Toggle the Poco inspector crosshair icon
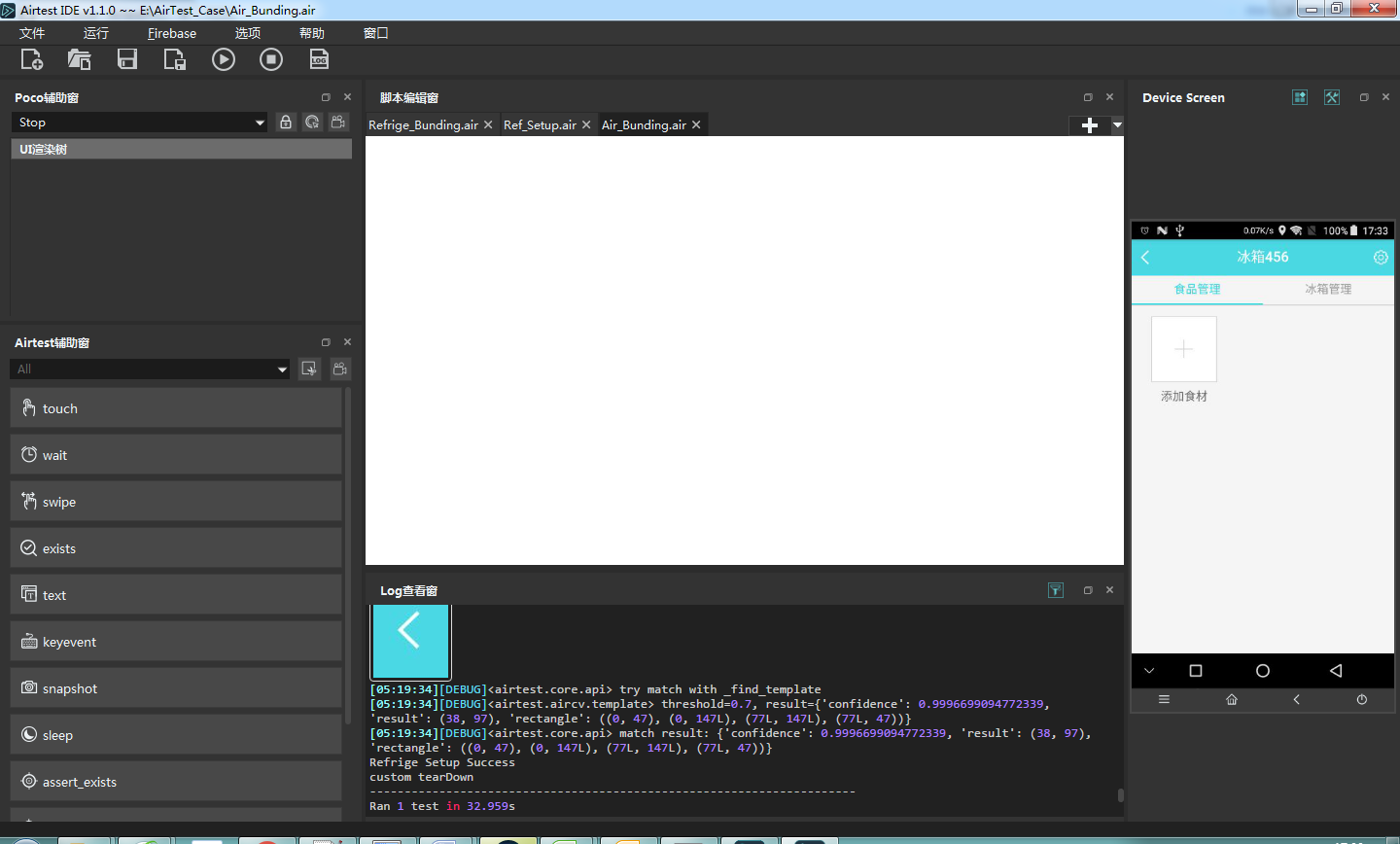Screen dimensions: 1400x844 (x=311, y=122)
